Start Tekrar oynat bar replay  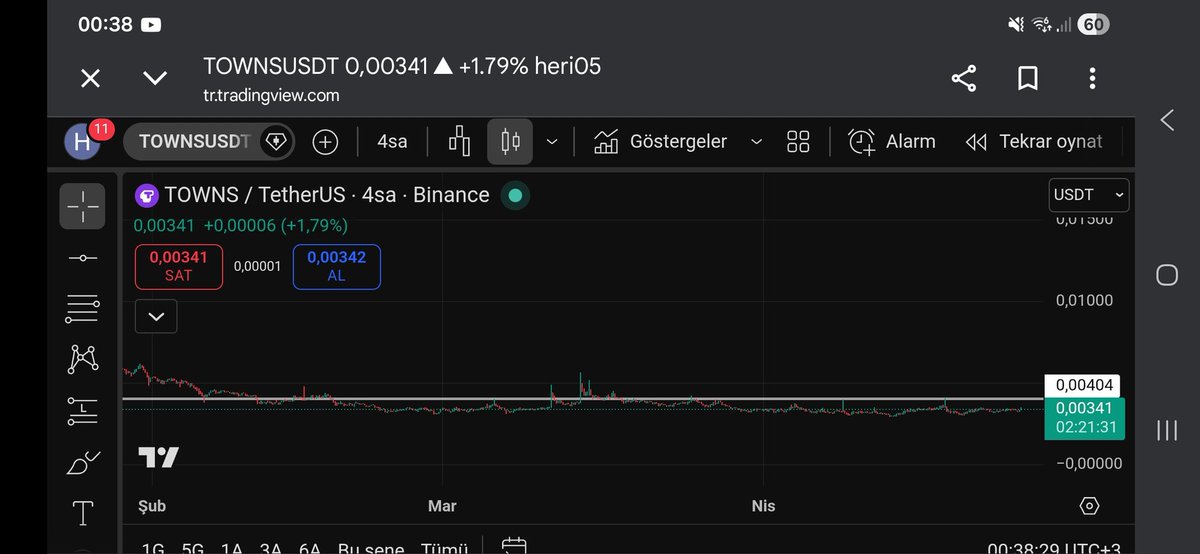point(1034,142)
